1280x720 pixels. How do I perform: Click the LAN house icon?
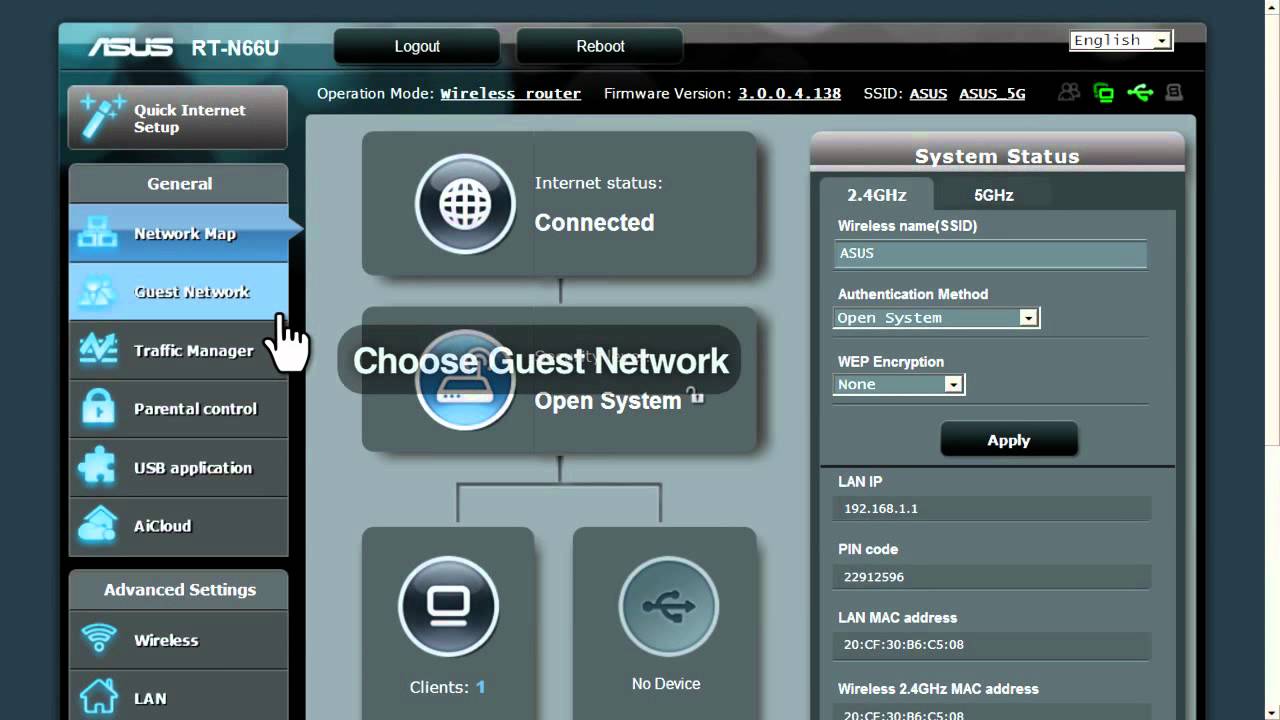[98, 698]
